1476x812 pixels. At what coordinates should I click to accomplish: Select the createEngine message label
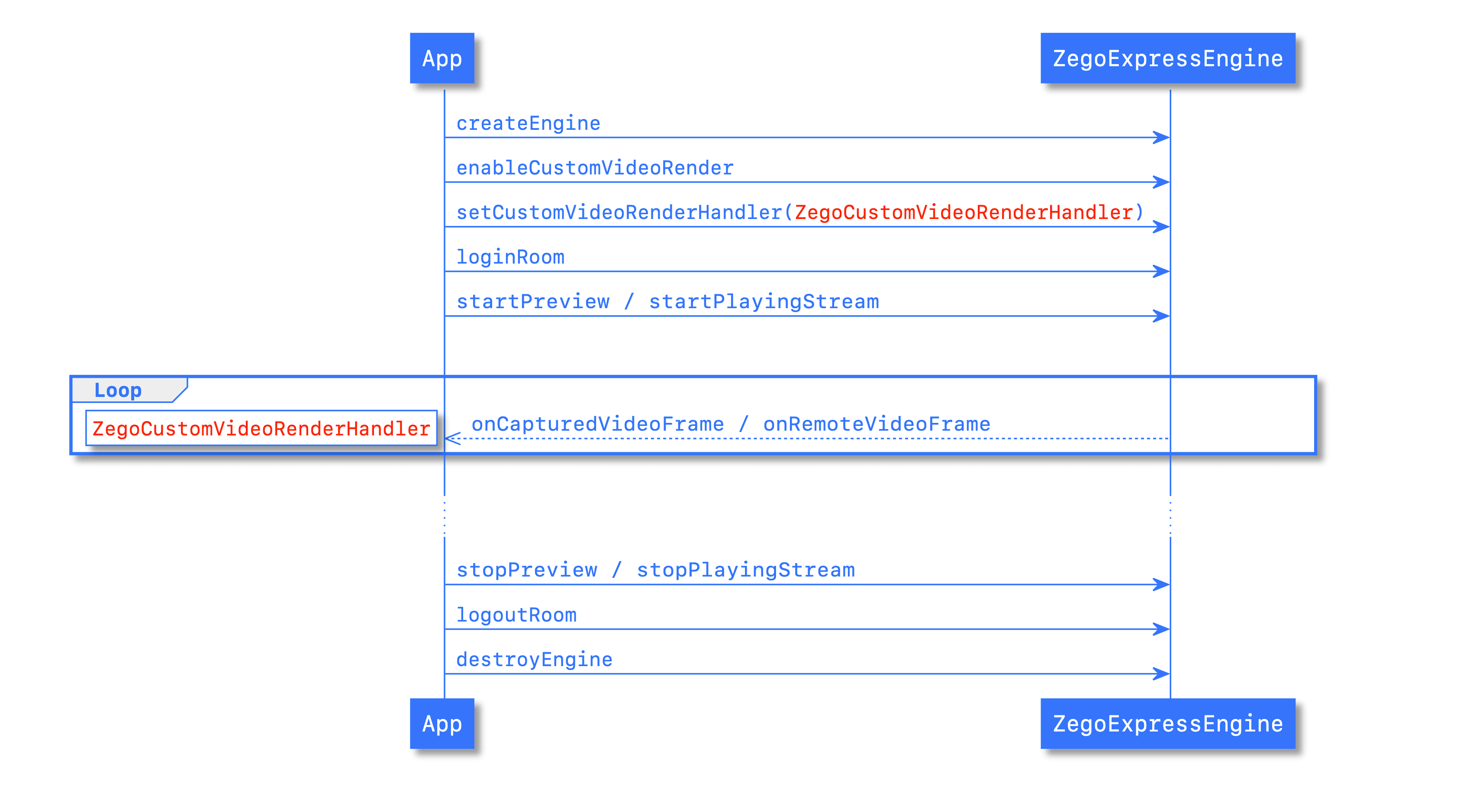pos(528,123)
